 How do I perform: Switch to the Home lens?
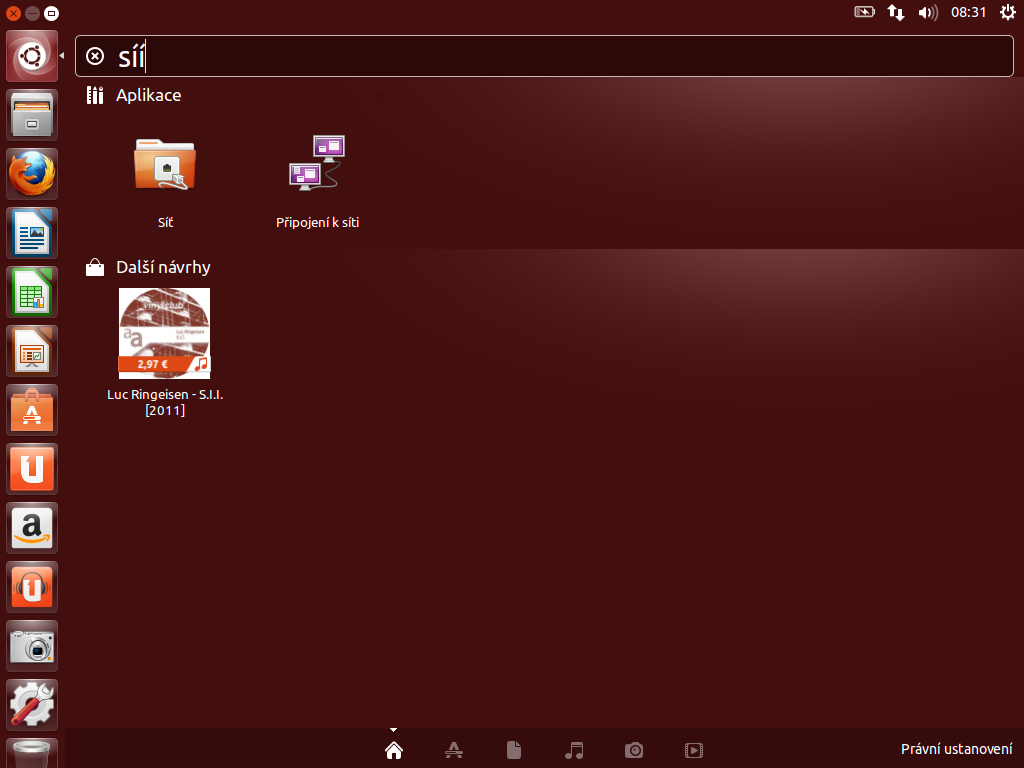tap(394, 750)
